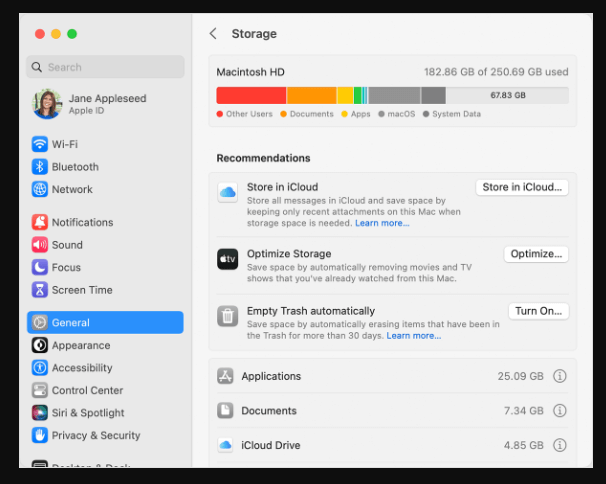Click the Sound speaker icon
This screenshot has height=484, width=606.
tap(40, 245)
